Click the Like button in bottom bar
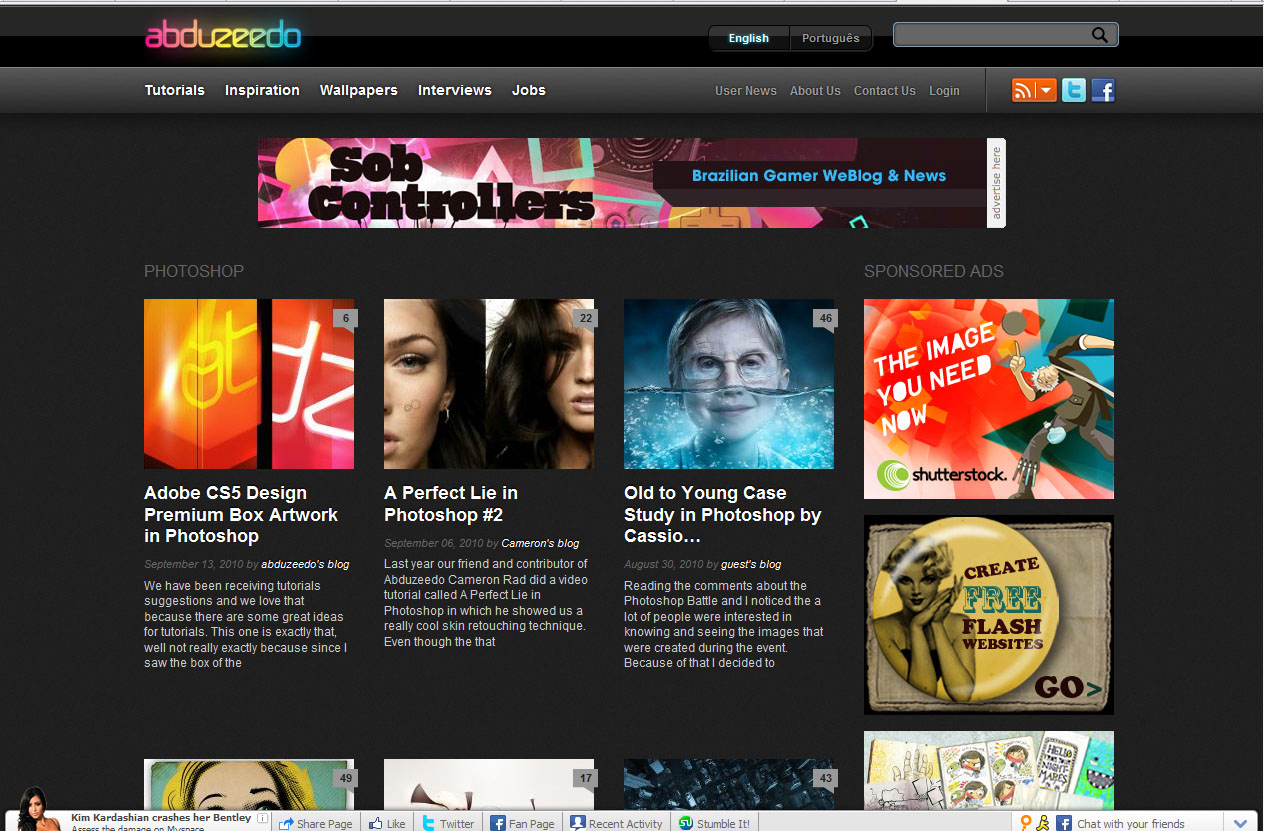Image resolution: width=1264 pixels, height=831 pixels. pyautogui.click(x=386, y=823)
